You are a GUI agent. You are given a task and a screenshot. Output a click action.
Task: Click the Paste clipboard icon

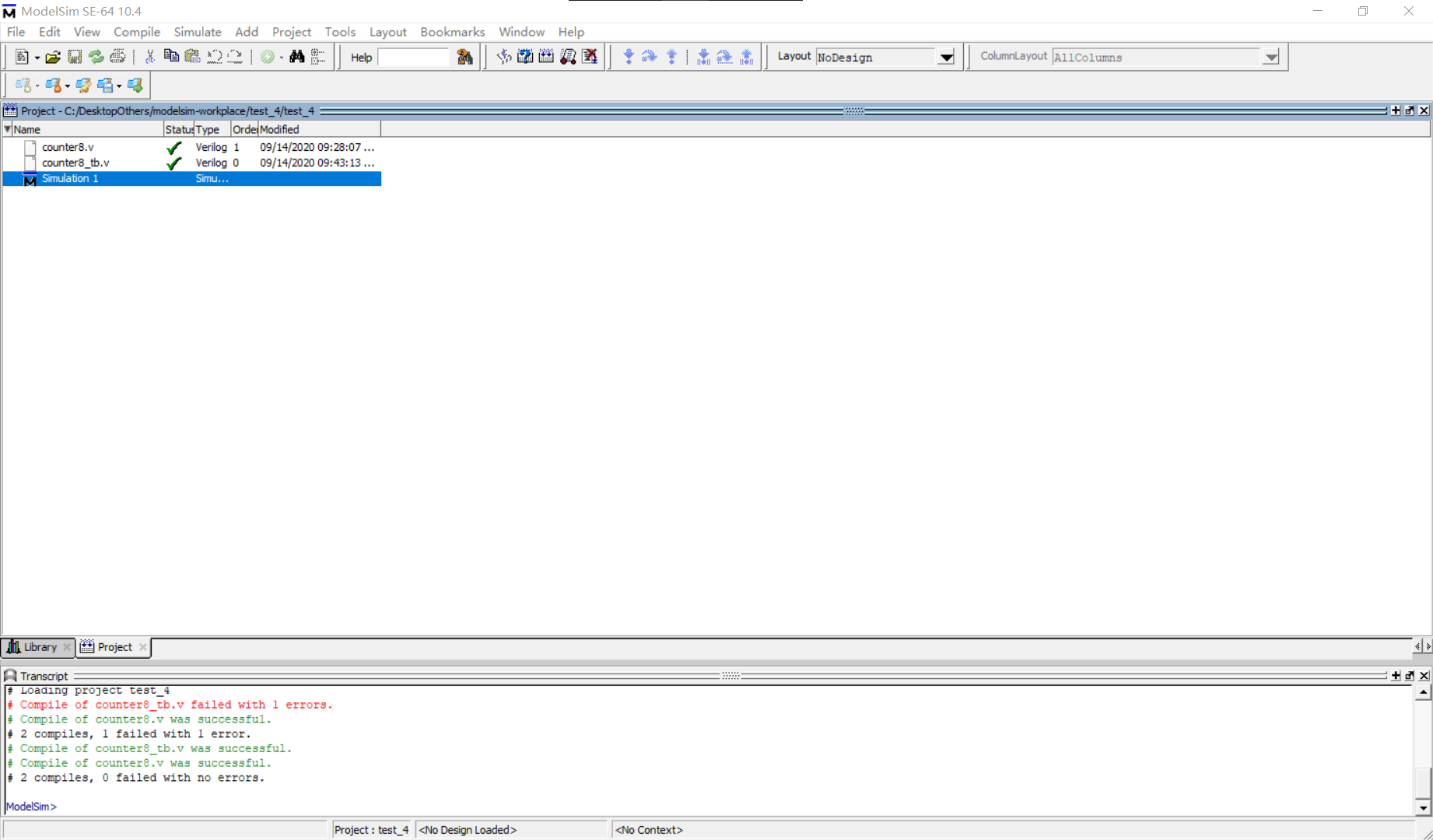click(192, 57)
